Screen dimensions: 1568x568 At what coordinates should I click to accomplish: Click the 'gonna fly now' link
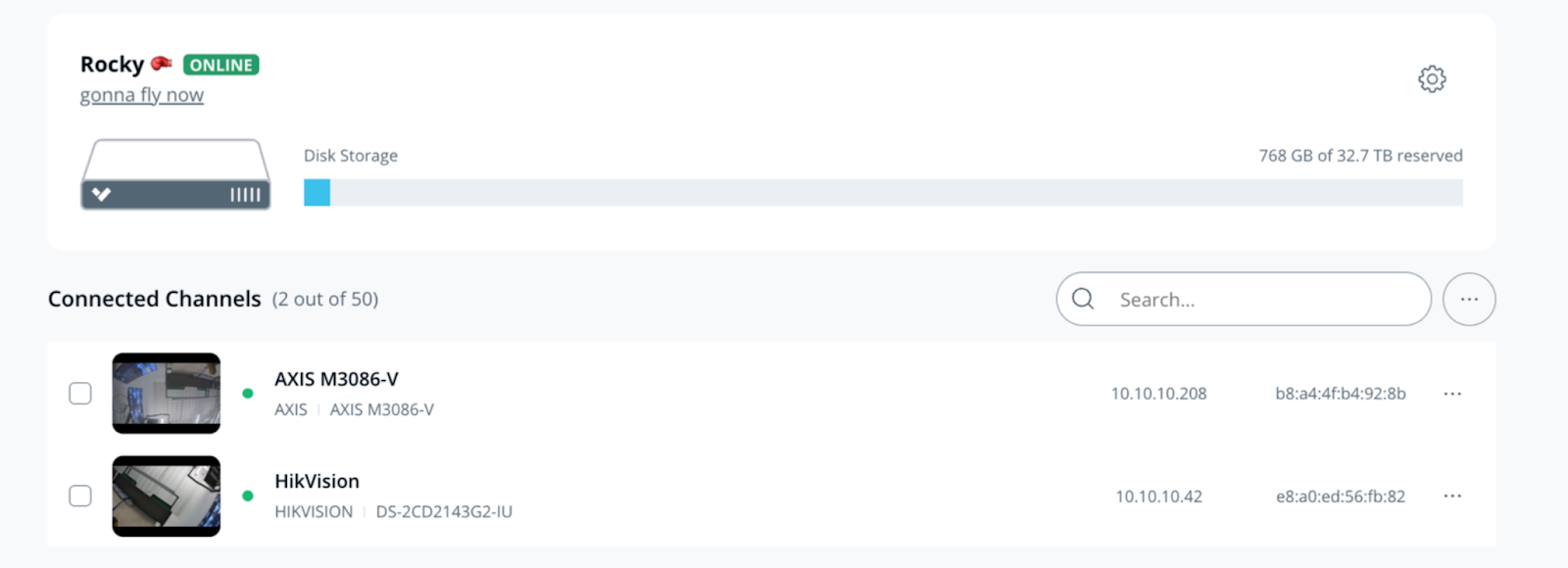142,95
